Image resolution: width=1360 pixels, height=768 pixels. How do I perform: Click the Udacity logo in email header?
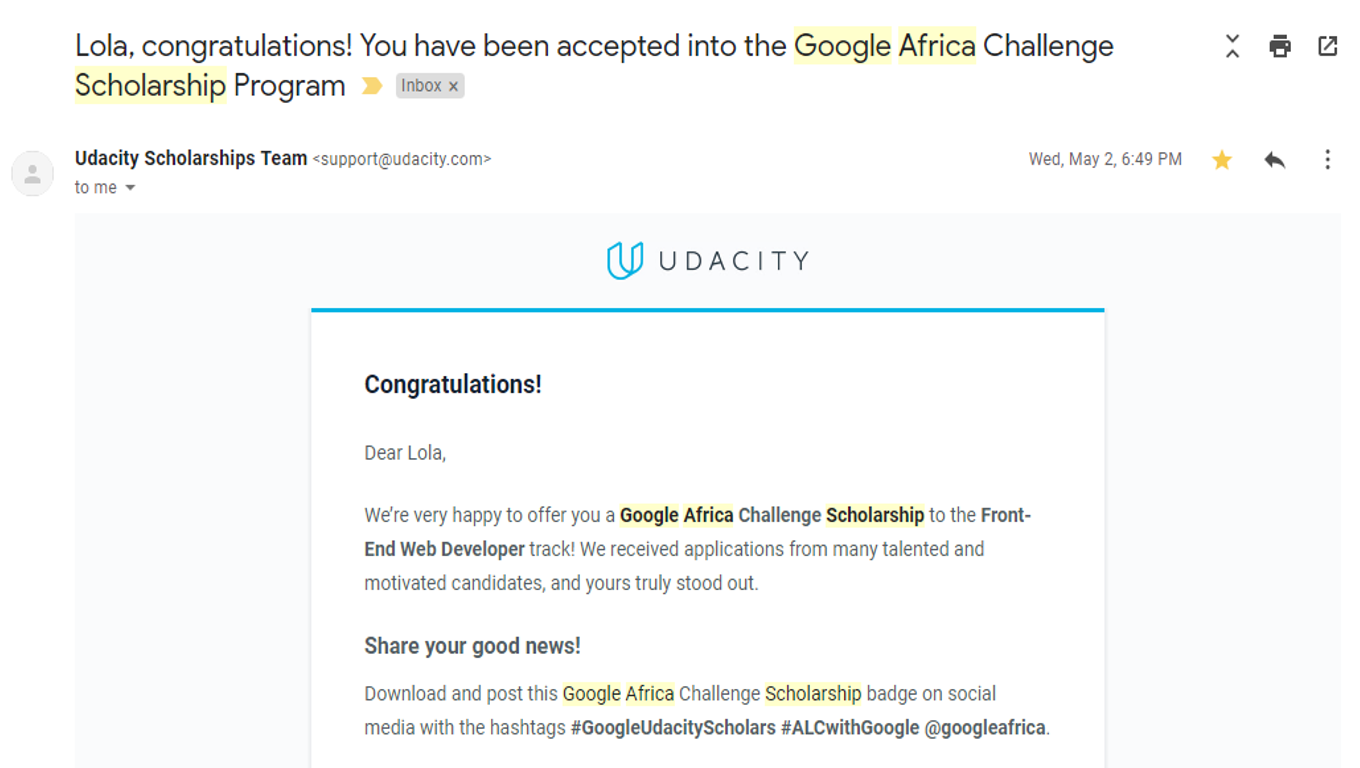point(707,261)
